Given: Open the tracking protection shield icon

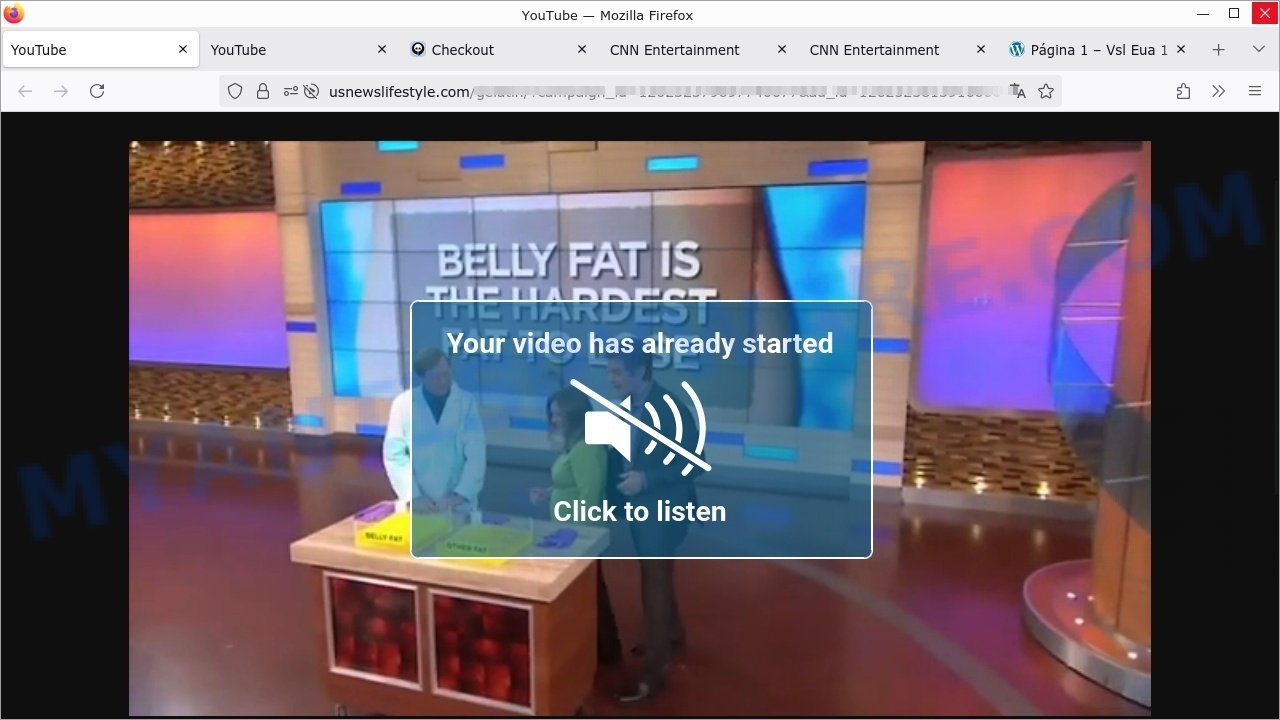Looking at the screenshot, I should tap(235, 91).
